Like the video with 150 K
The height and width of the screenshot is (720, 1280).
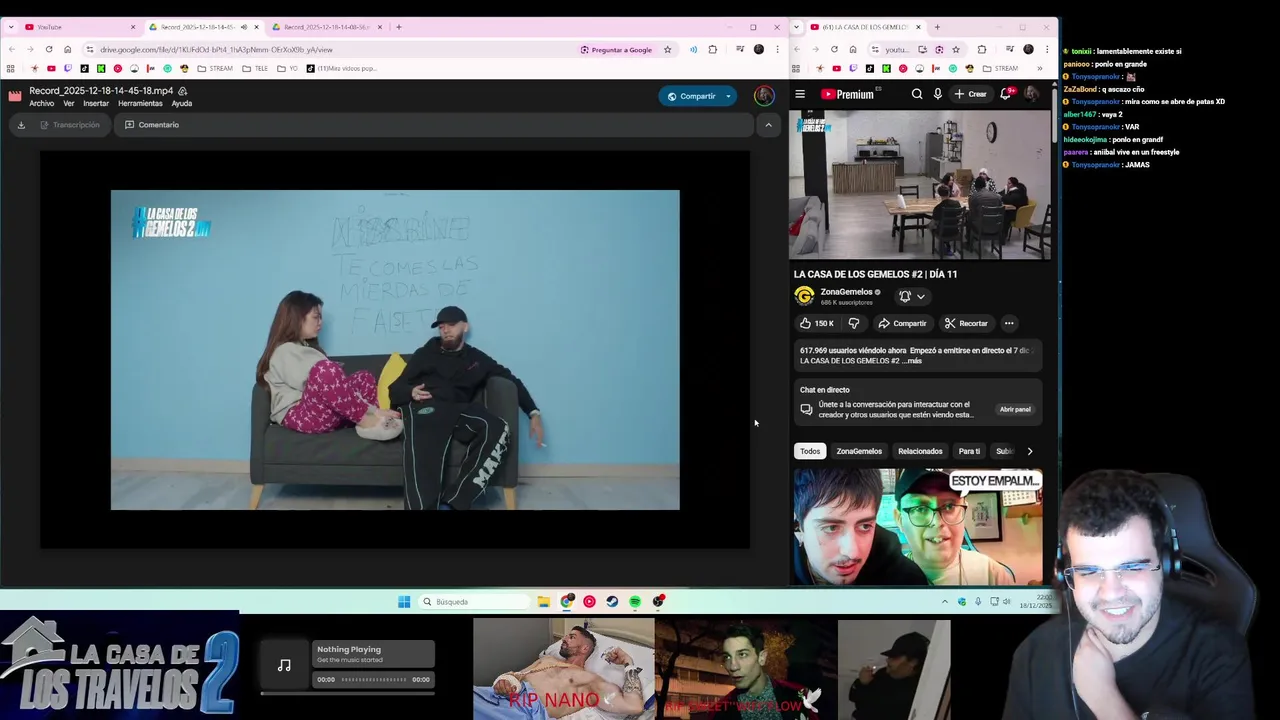[817, 323]
